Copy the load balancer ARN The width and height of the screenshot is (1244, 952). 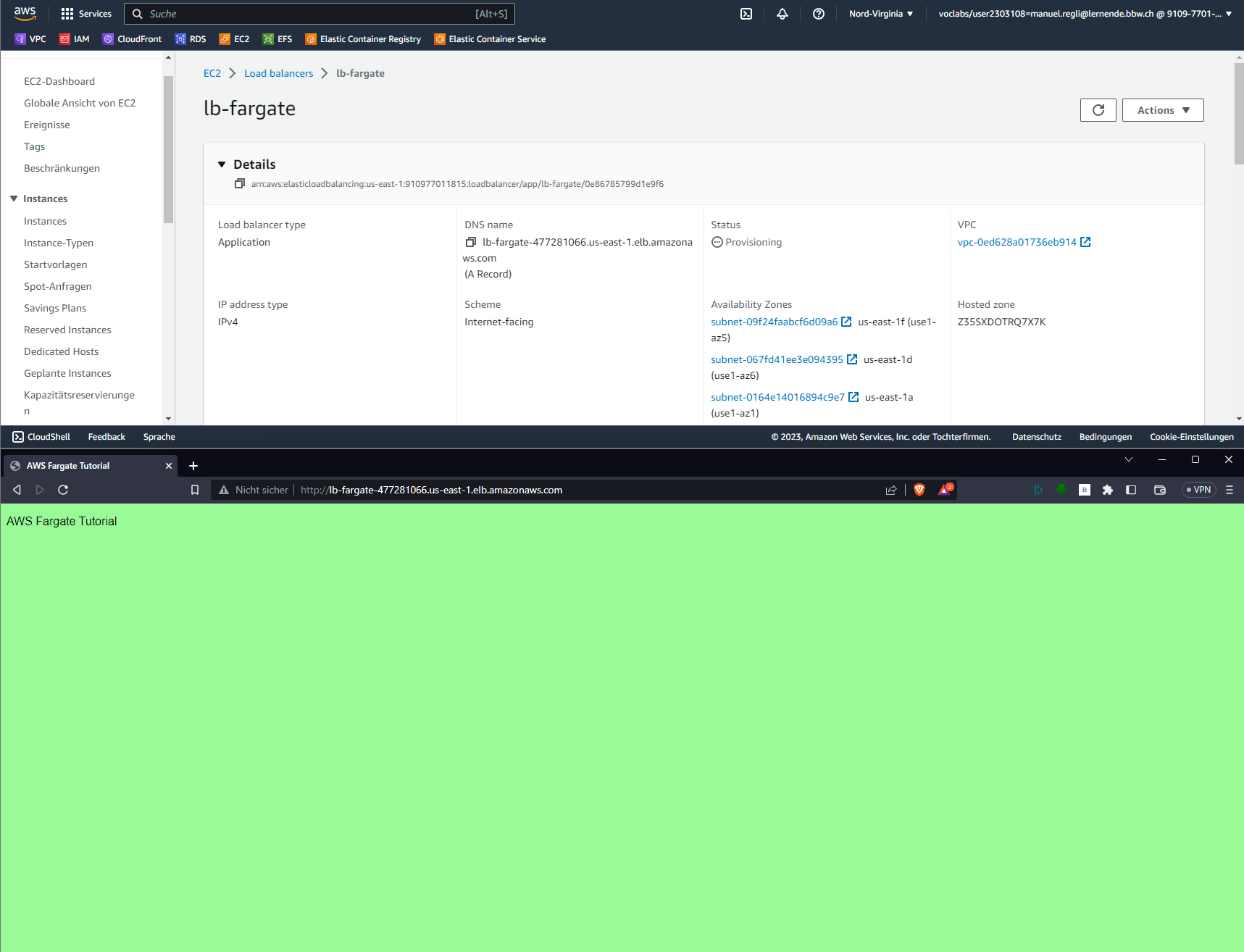(x=240, y=184)
